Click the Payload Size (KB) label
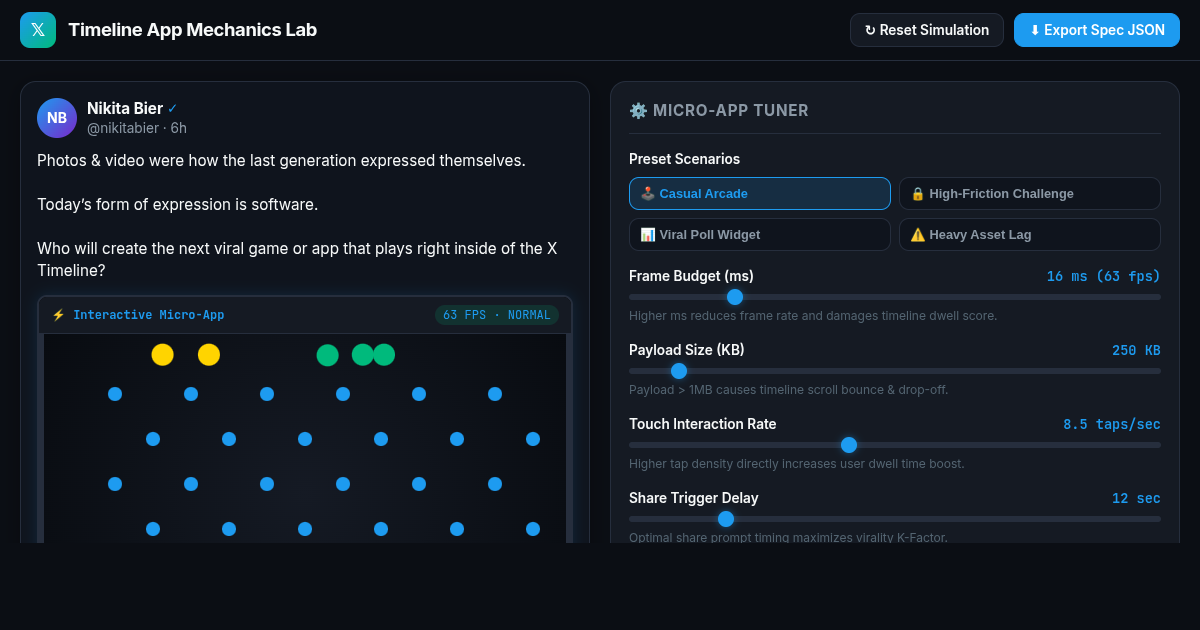 point(687,350)
